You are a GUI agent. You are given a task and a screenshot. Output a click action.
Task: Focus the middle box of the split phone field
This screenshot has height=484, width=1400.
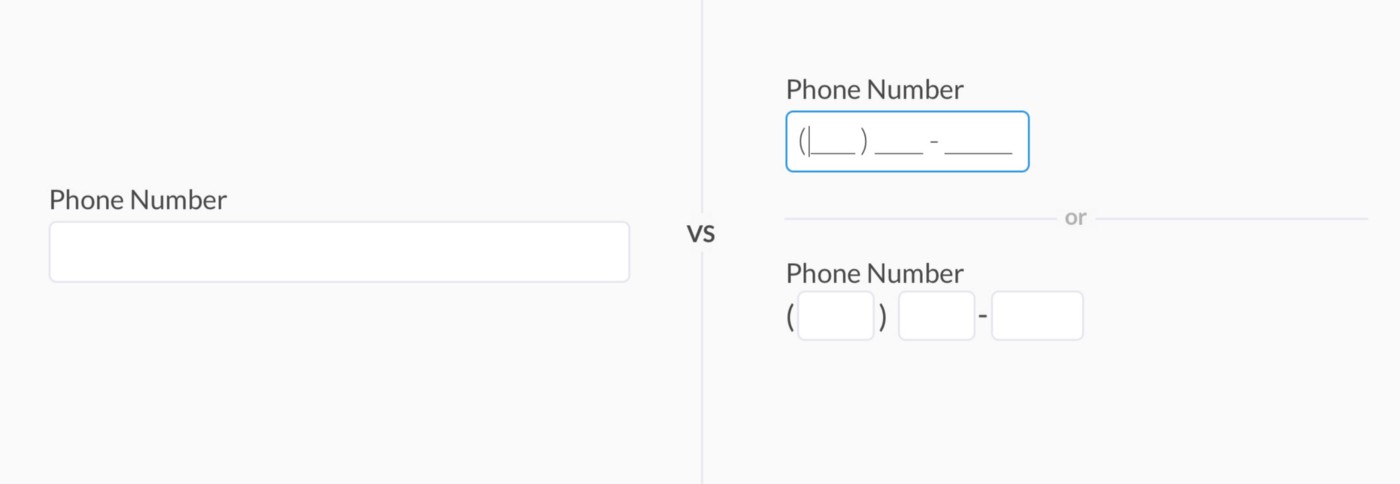(937, 316)
